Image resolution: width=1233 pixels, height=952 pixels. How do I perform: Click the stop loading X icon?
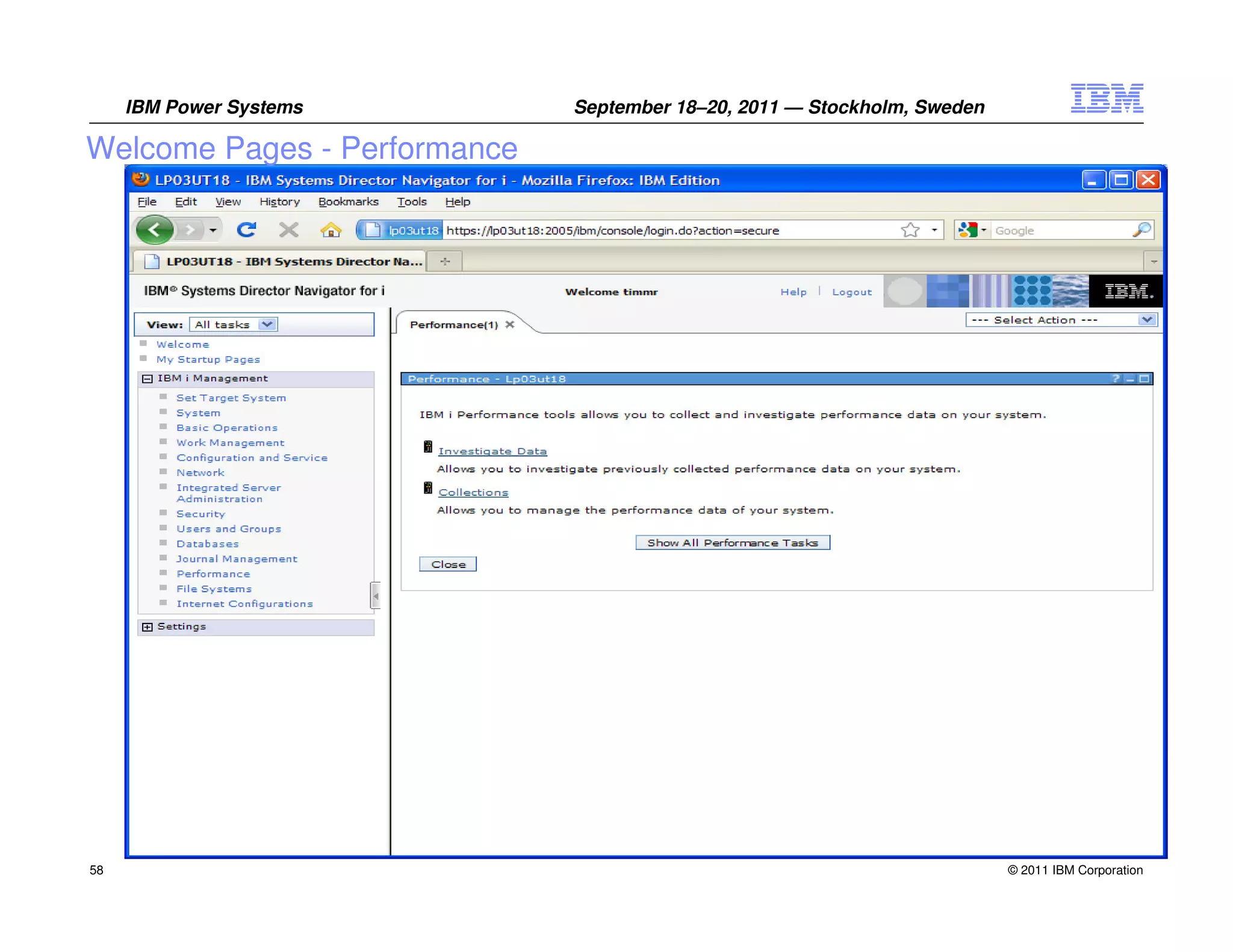pos(288,230)
